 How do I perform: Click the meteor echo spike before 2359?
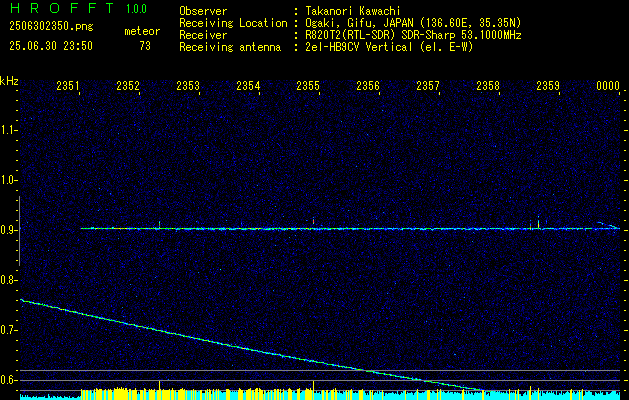(538, 222)
